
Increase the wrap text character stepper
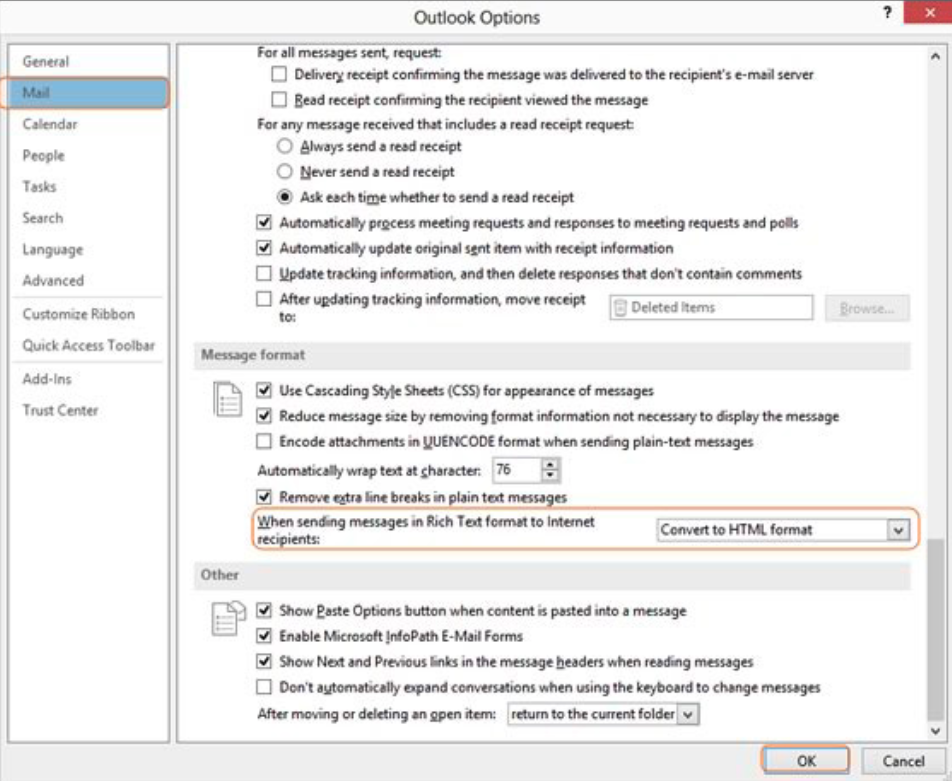click(x=551, y=464)
